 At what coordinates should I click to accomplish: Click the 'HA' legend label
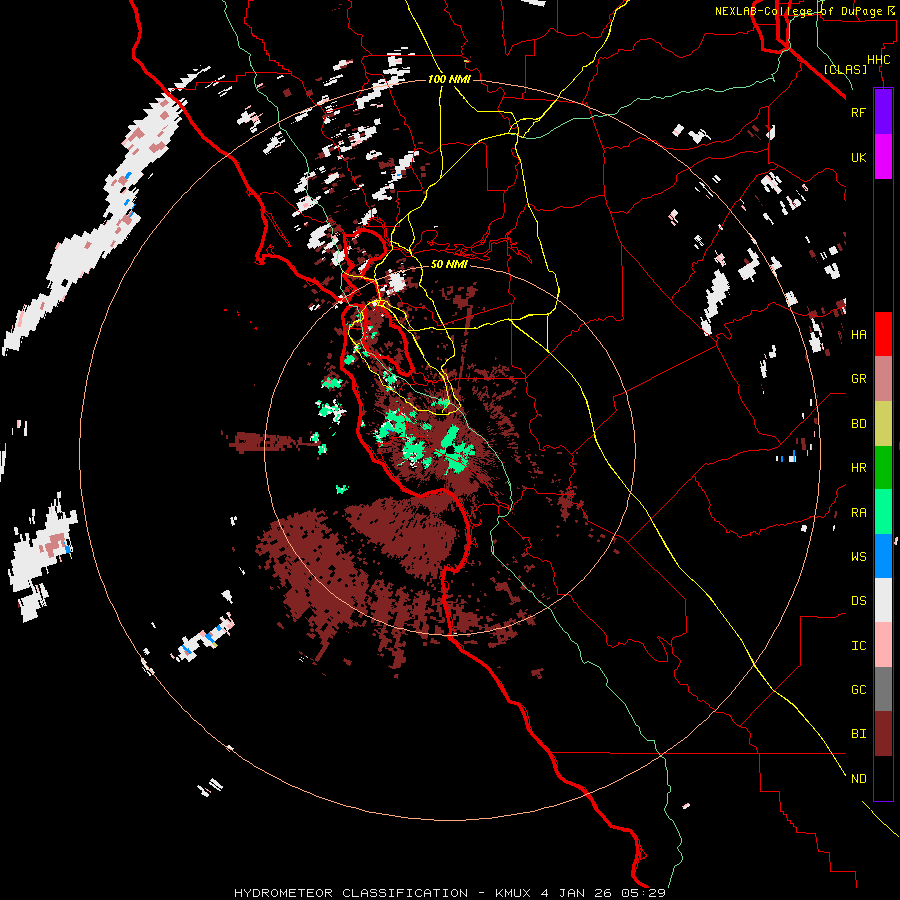click(x=858, y=335)
